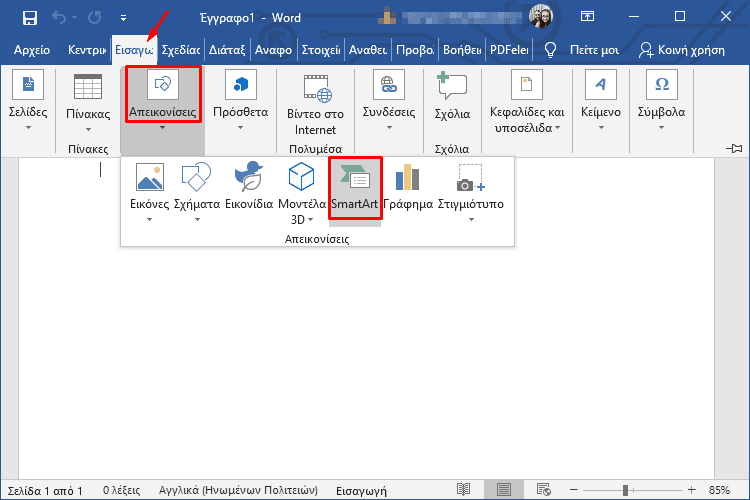Screen dimensions: 750x500
Task: Click the zoom slider handle
Action: 625,490
